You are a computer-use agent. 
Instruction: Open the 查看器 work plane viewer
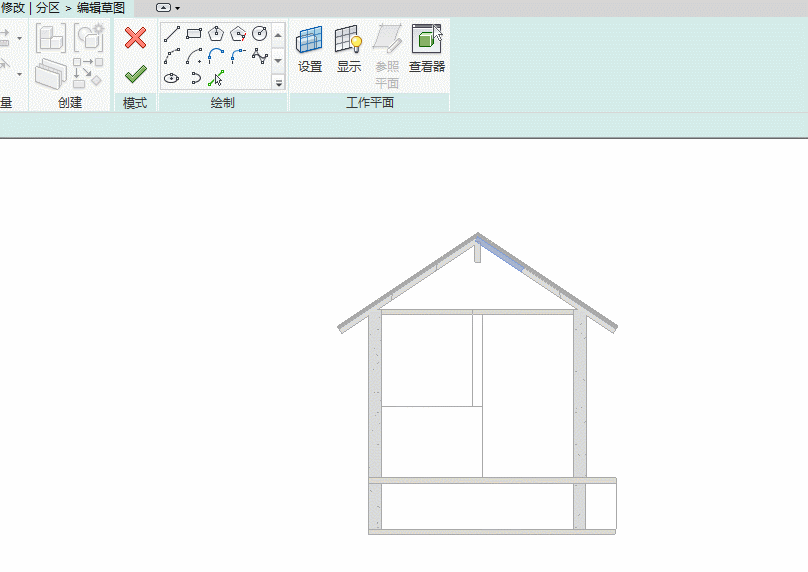[x=427, y=49]
